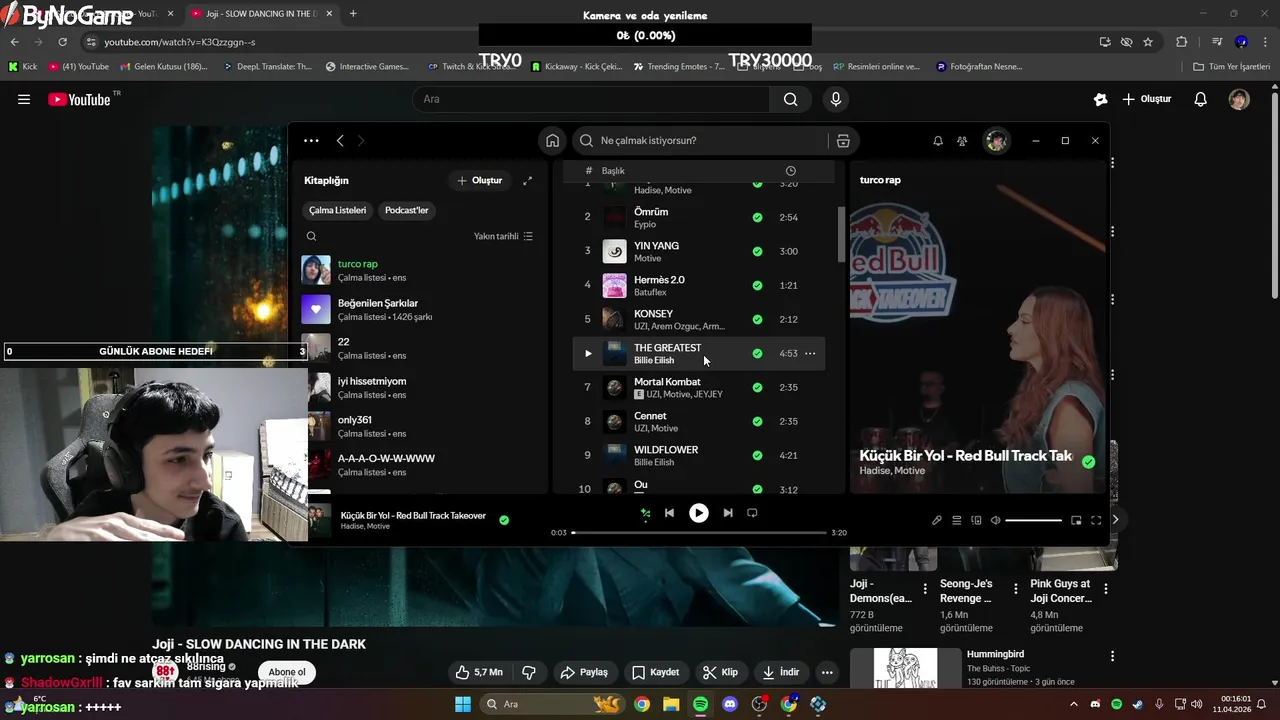Click Kaydet save button
Image resolution: width=1280 pixels, height=720 pixels.
[x=656, y=672]
